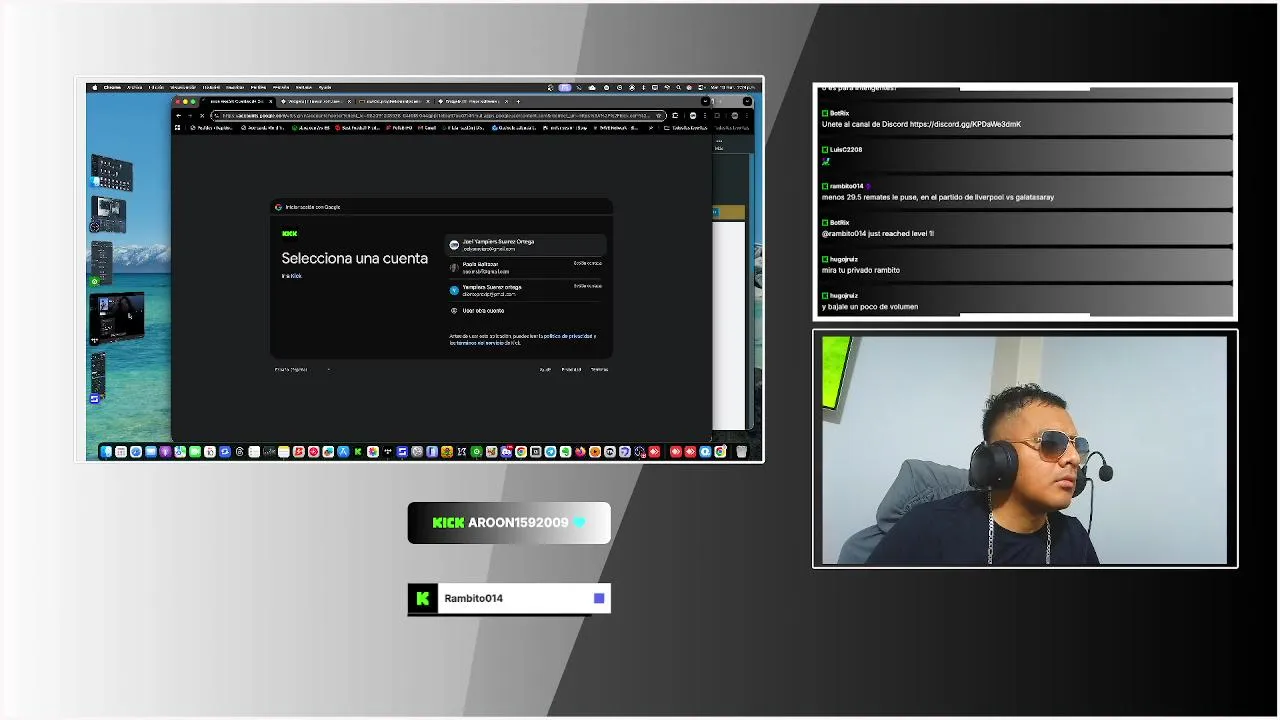Screen dimensions: 1280x720
Task: Click the webcam feed of the streamer
Action: coord(1025,449)
